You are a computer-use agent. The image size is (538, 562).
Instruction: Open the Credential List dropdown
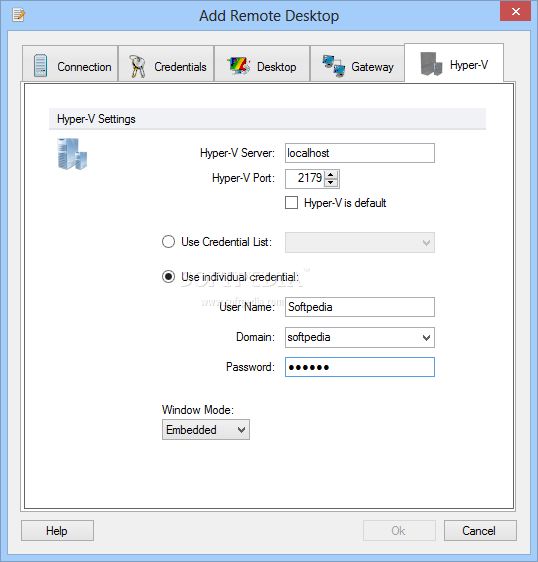(360, 243)
